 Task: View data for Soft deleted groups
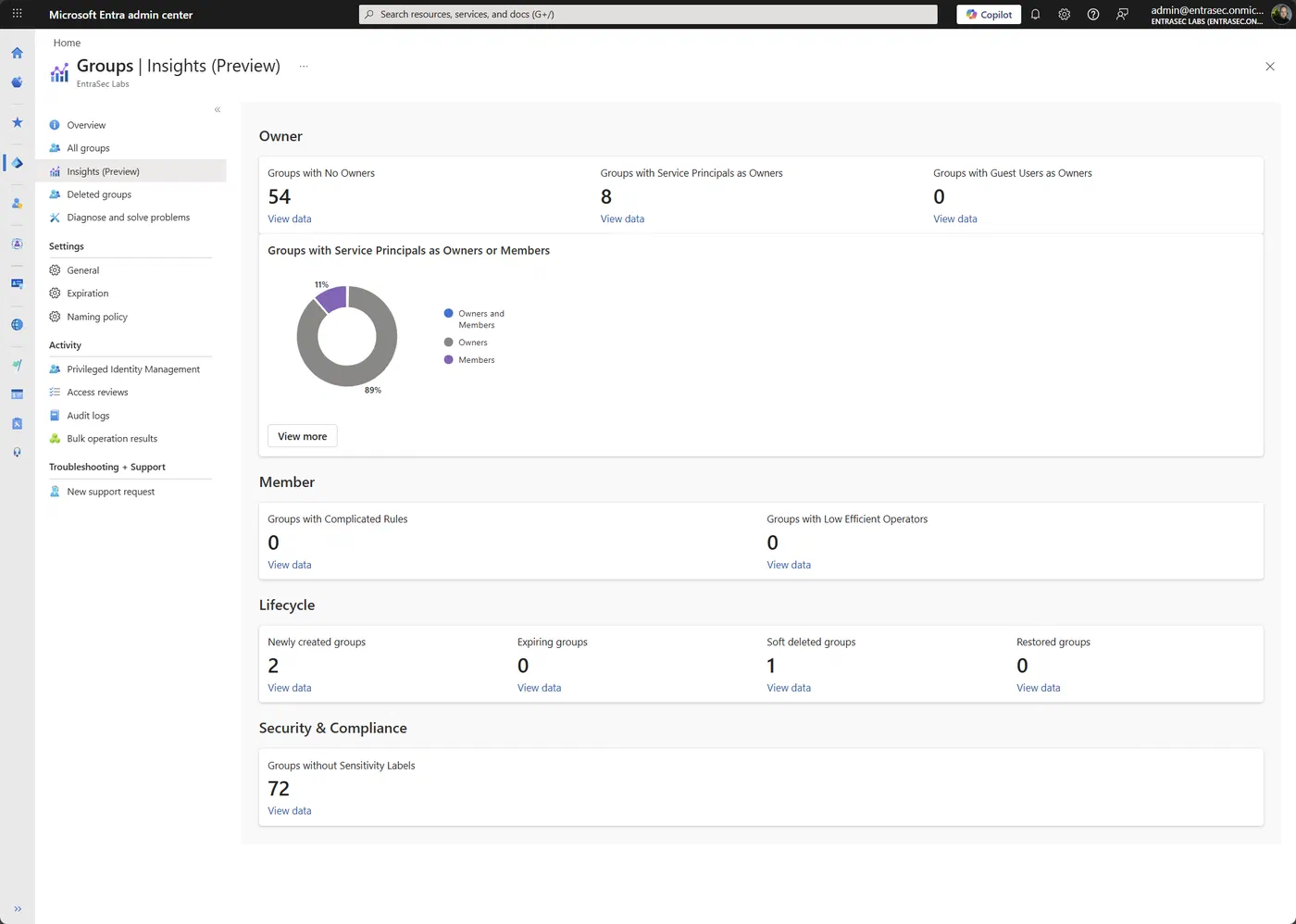789,688
